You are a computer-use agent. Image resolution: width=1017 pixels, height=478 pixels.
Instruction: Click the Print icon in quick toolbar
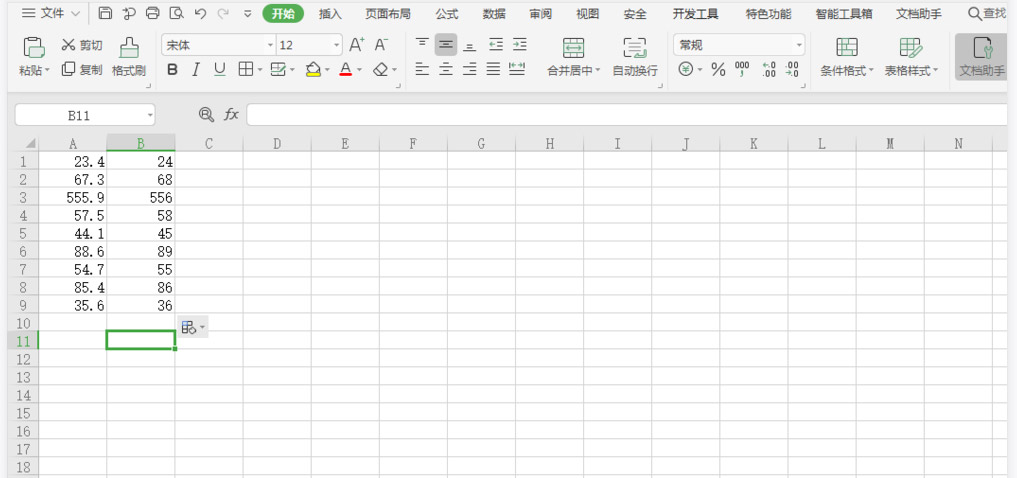pos(152,13)
